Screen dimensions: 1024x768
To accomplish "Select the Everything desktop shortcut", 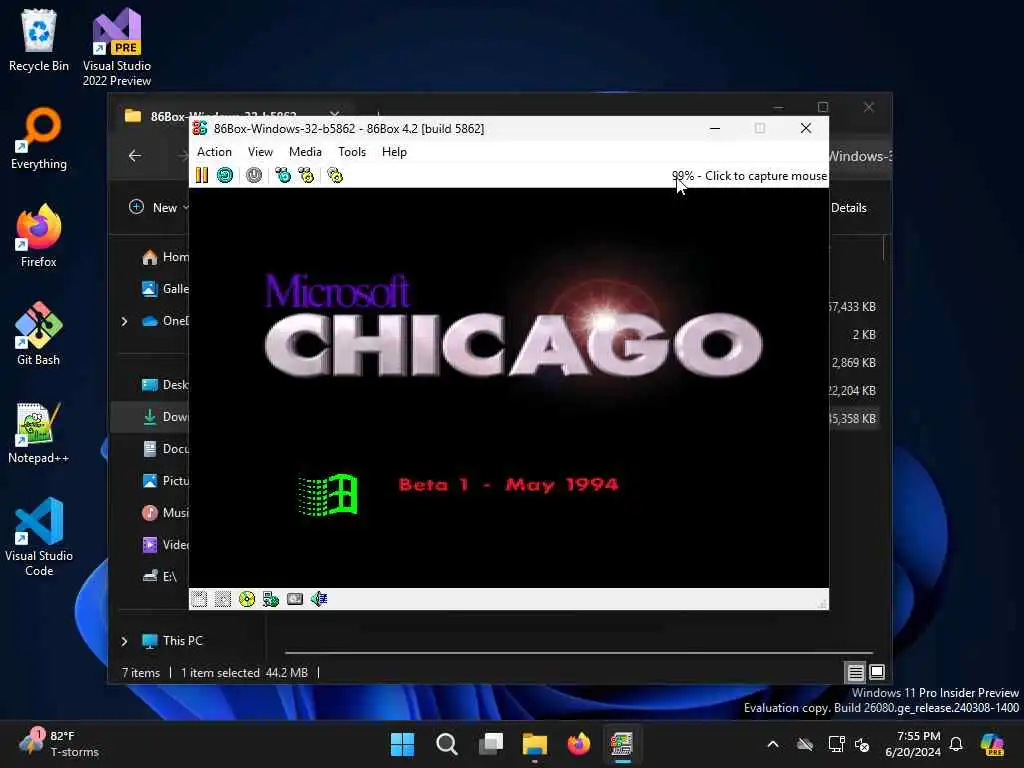I will (39, 138).
